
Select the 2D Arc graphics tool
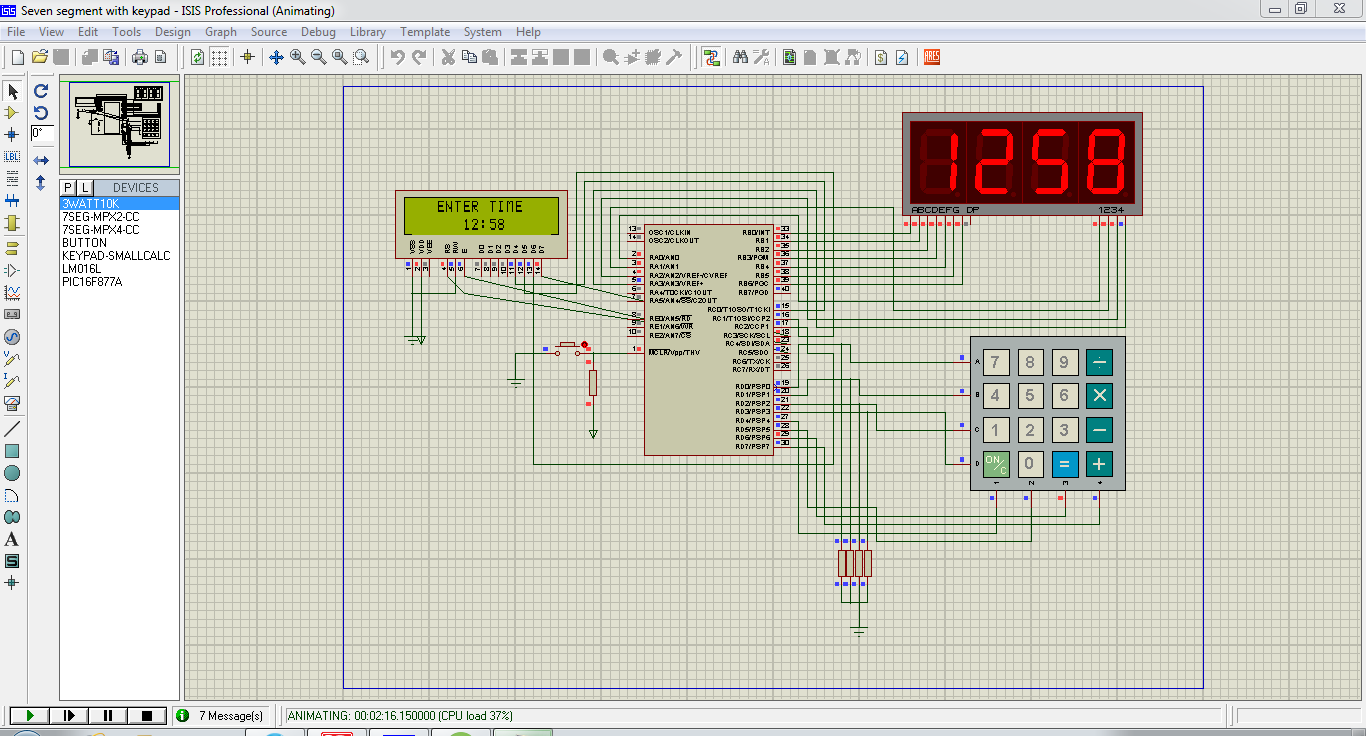click(x=12, y=495)
